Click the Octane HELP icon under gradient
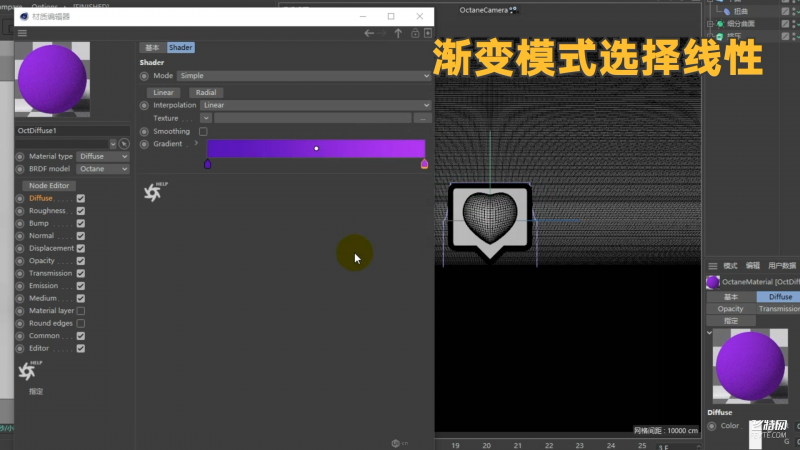The image size is (800, 450). [155, 191]
